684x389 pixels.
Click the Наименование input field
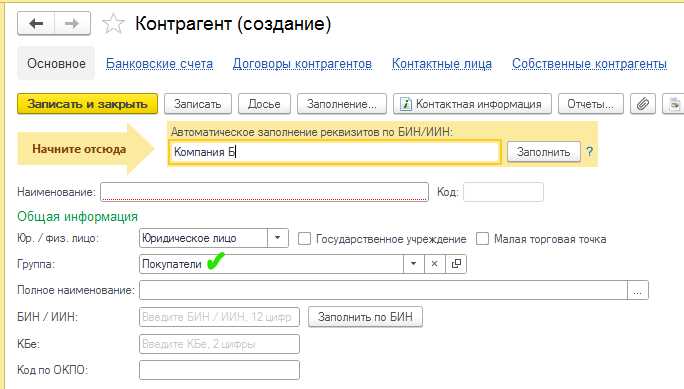coord(264,192)
